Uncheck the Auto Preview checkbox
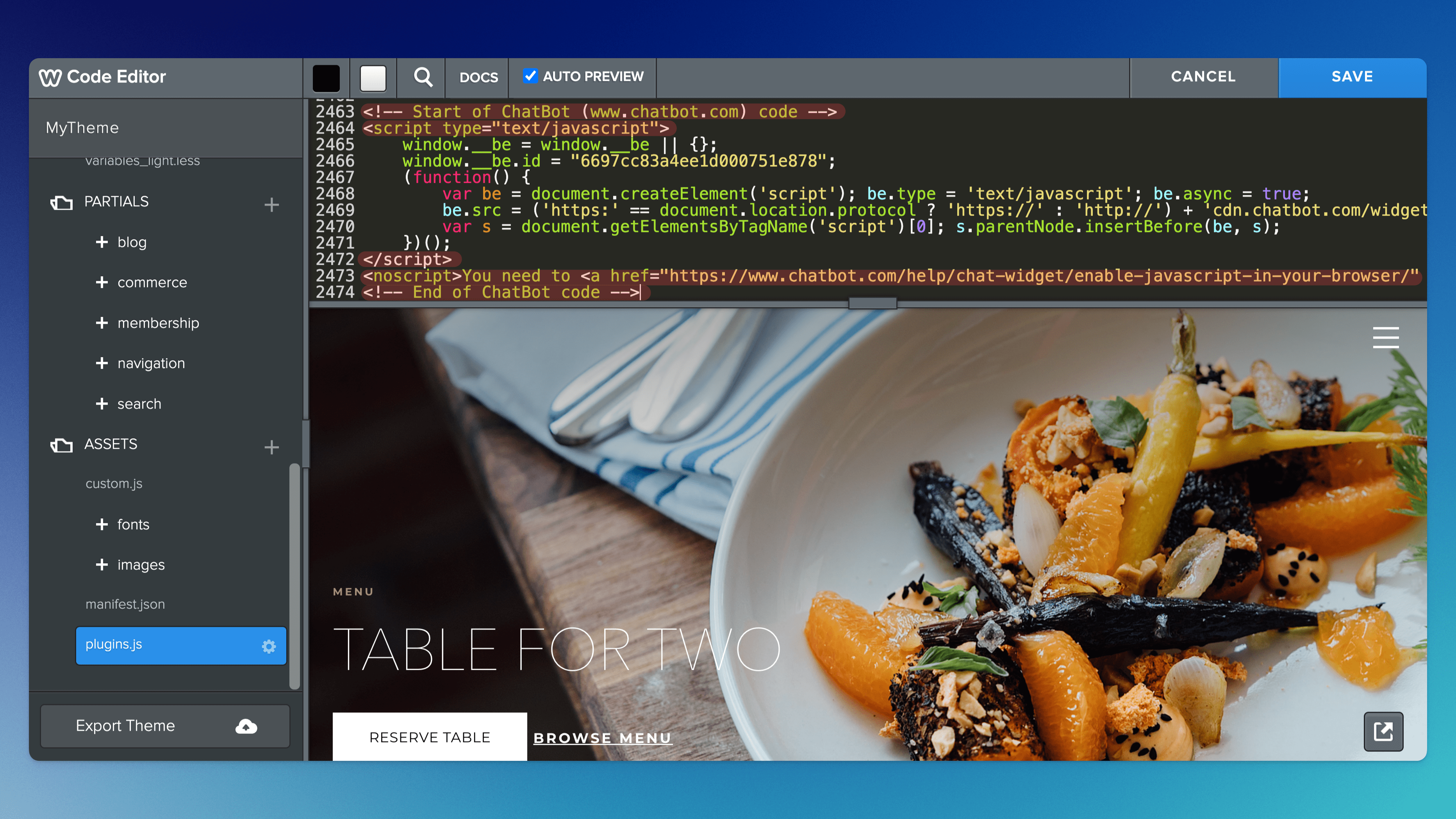Viewport: 1456px width, 819px height. pos(530,76)
